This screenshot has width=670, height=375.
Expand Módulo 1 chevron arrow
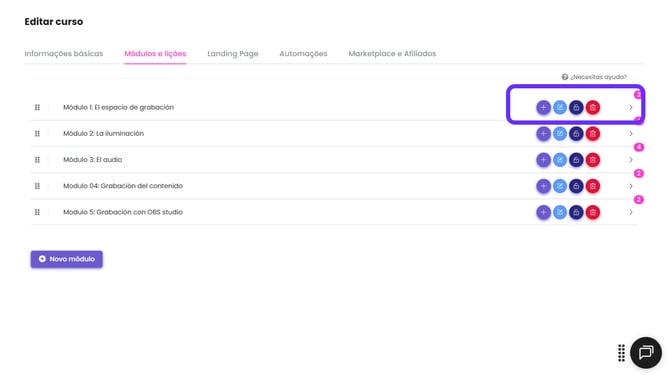(631, 107)
